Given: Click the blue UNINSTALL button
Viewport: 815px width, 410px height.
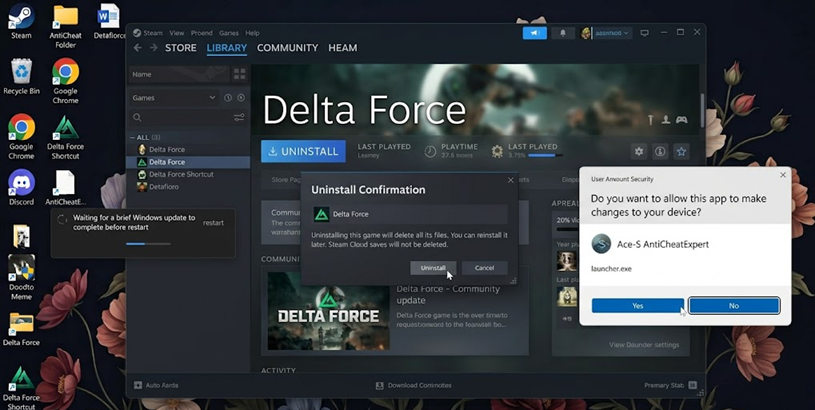Looking at the screenshot, I should 303,151.
